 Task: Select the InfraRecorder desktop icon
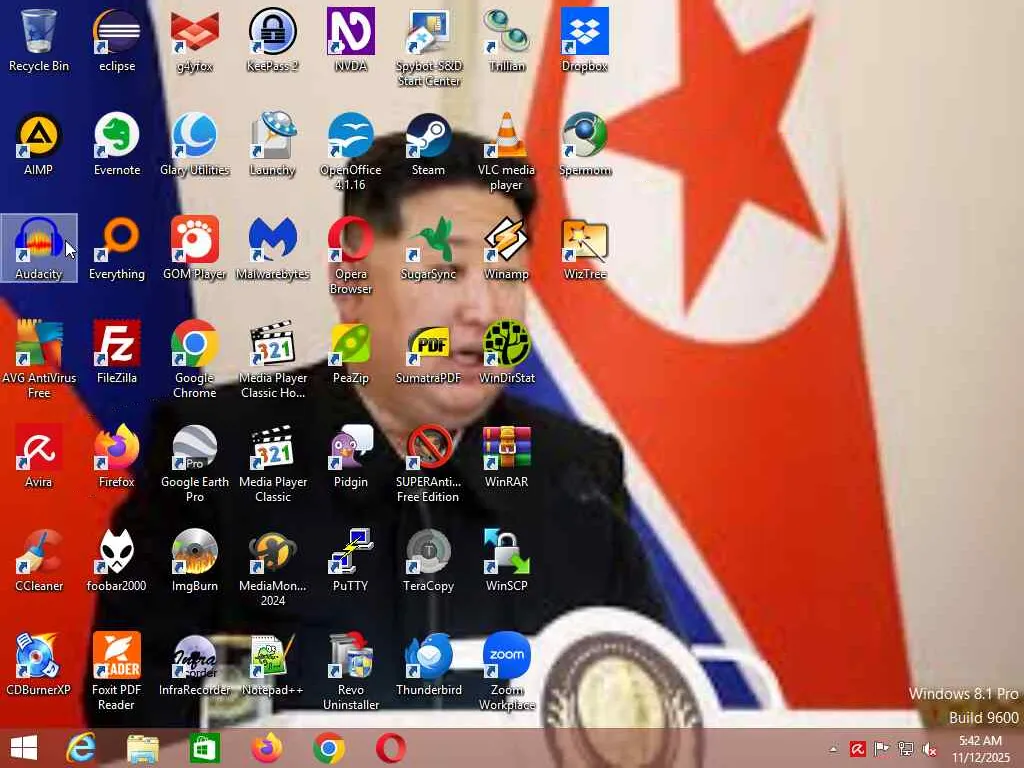pos(195,664)
